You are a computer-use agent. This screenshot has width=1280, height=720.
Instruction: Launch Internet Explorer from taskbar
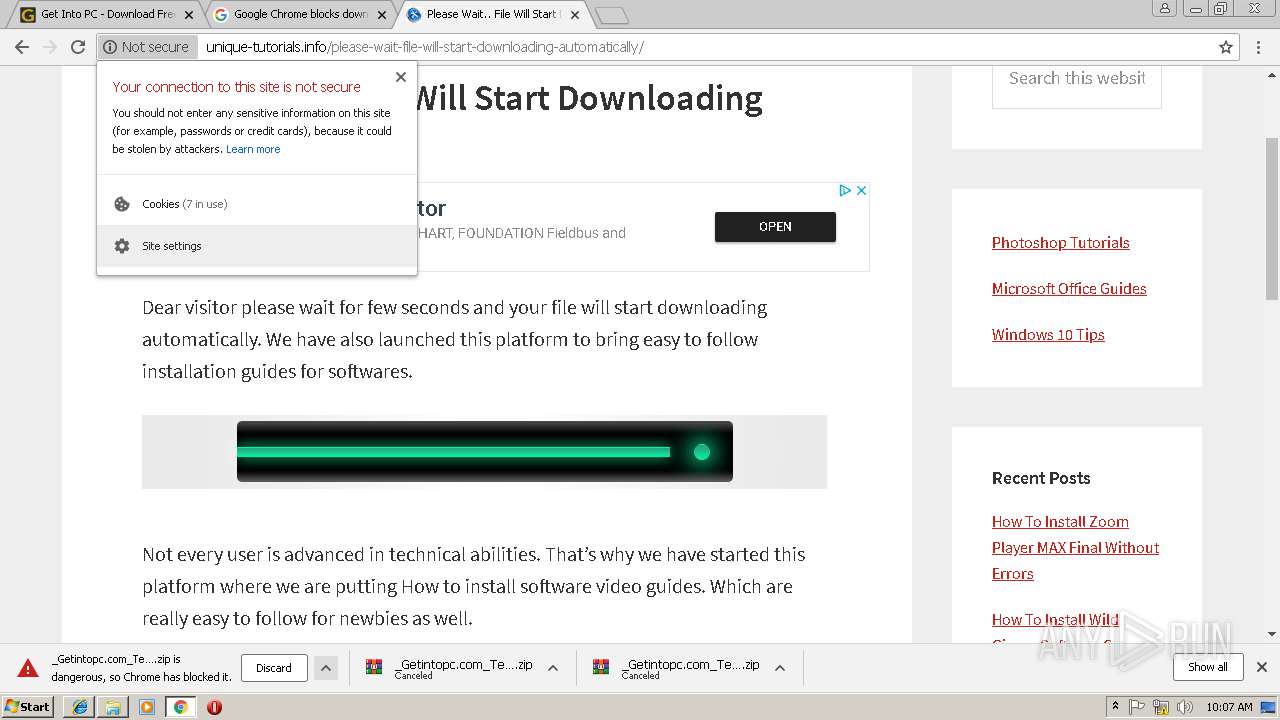80,707
